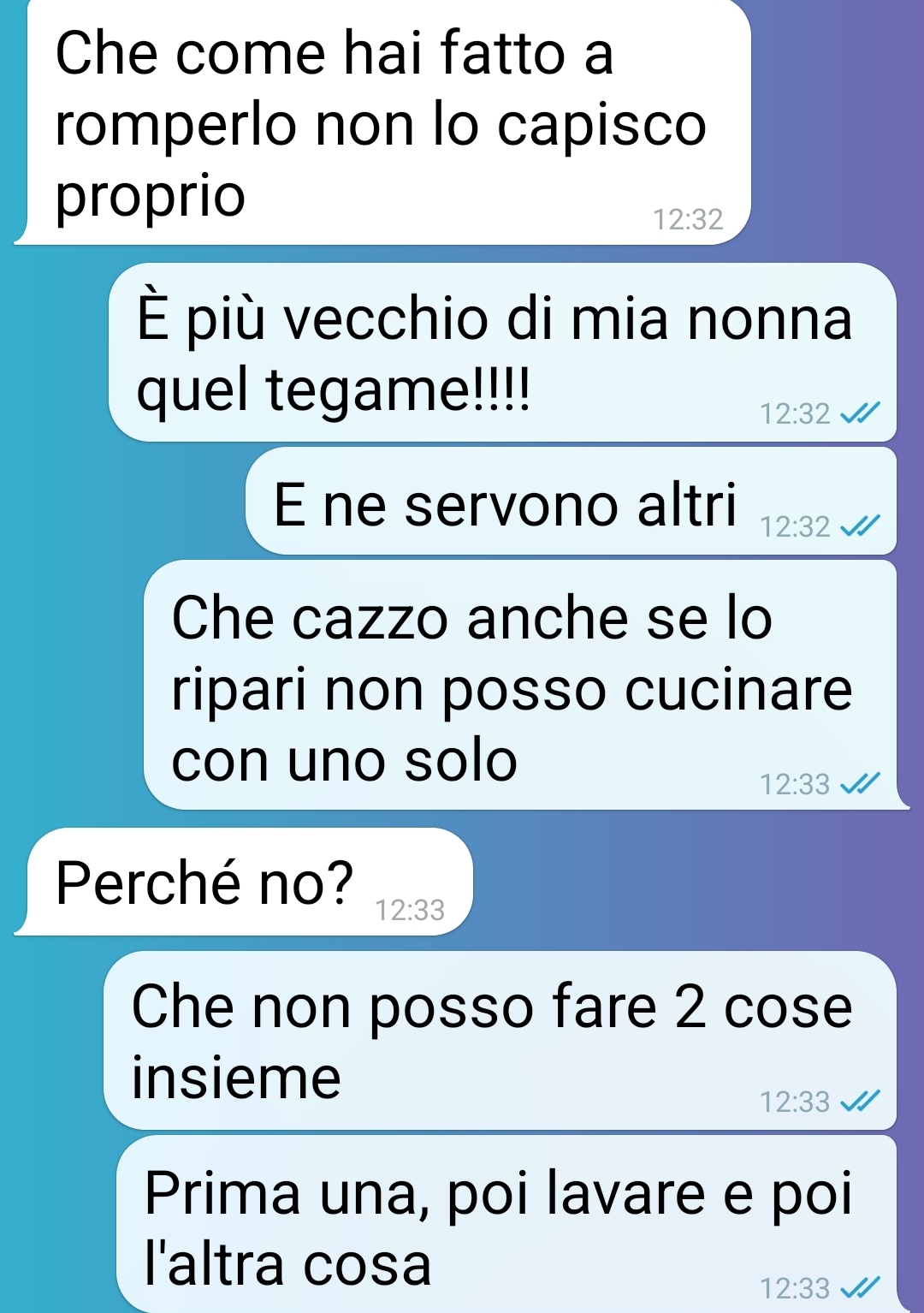The width and height of the screenshot is (924, 1313).
Task: Select the 'Prima una, poi lavare' message bubble
Action: coord(506,1225)
